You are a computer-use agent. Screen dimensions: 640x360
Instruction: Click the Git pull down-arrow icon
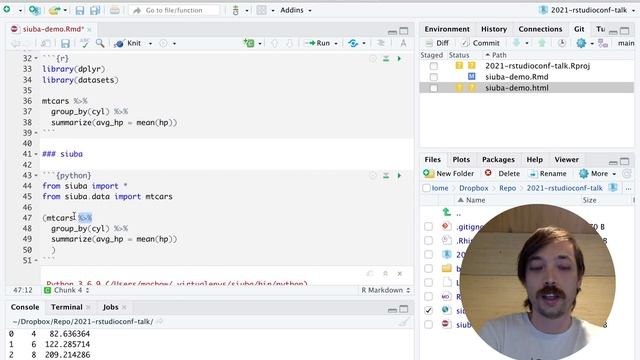pos(516,43)
